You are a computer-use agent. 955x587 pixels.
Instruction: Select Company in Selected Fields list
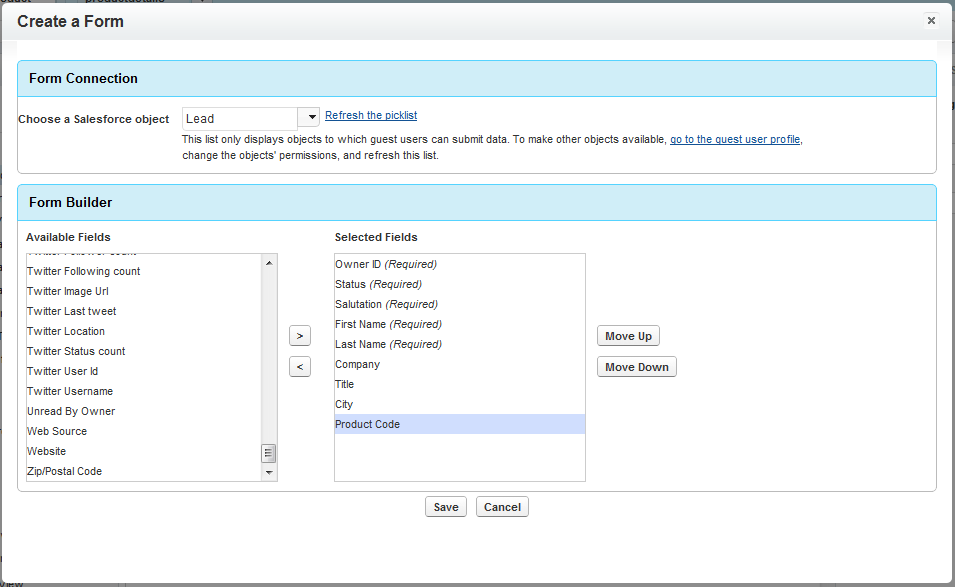pos(357,364)
